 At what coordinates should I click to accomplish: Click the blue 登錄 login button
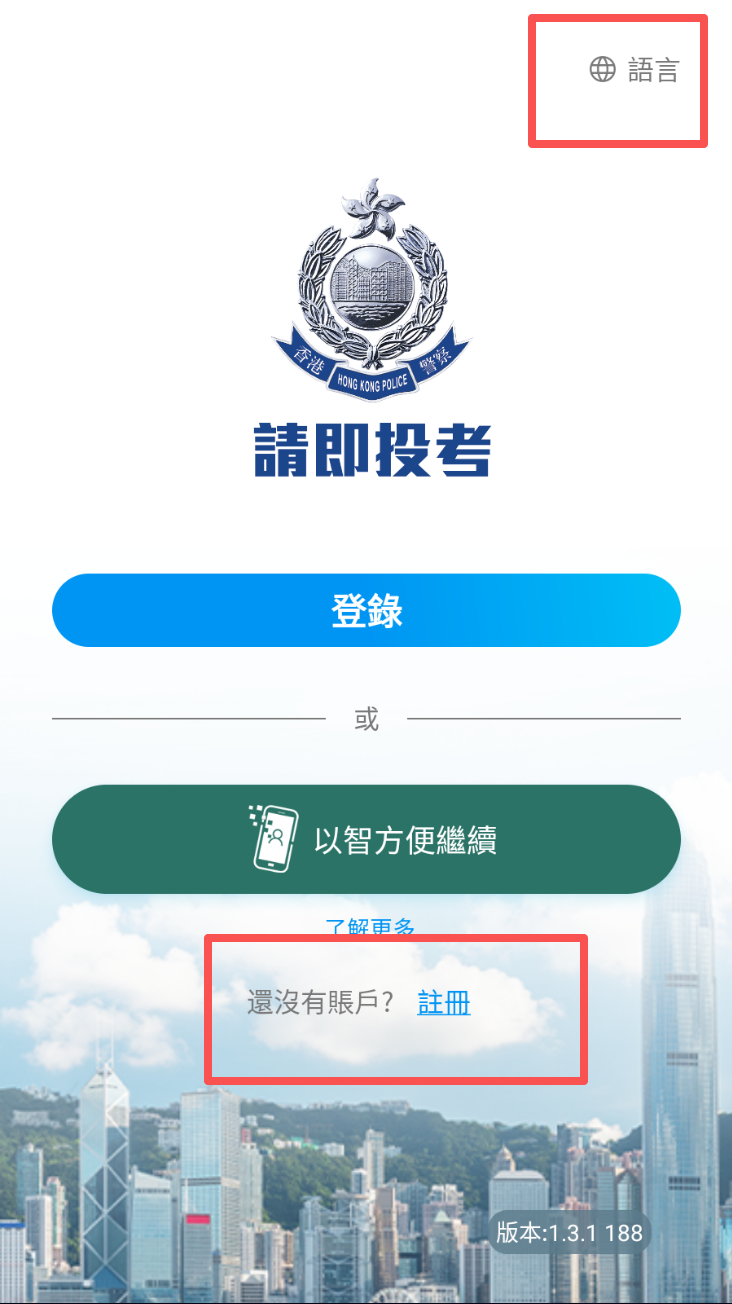[366, 610]
